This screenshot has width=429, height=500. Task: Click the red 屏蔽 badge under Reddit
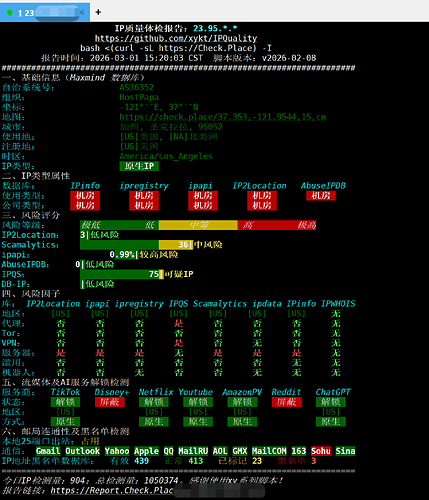286,402
